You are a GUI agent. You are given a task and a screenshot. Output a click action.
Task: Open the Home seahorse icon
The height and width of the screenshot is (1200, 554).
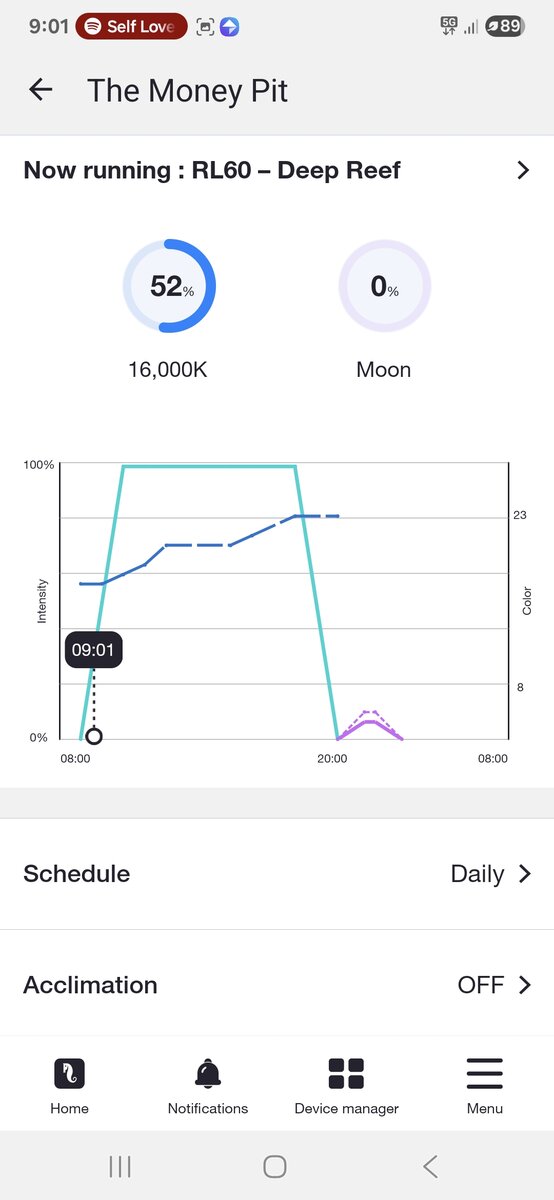(69, 1073)
